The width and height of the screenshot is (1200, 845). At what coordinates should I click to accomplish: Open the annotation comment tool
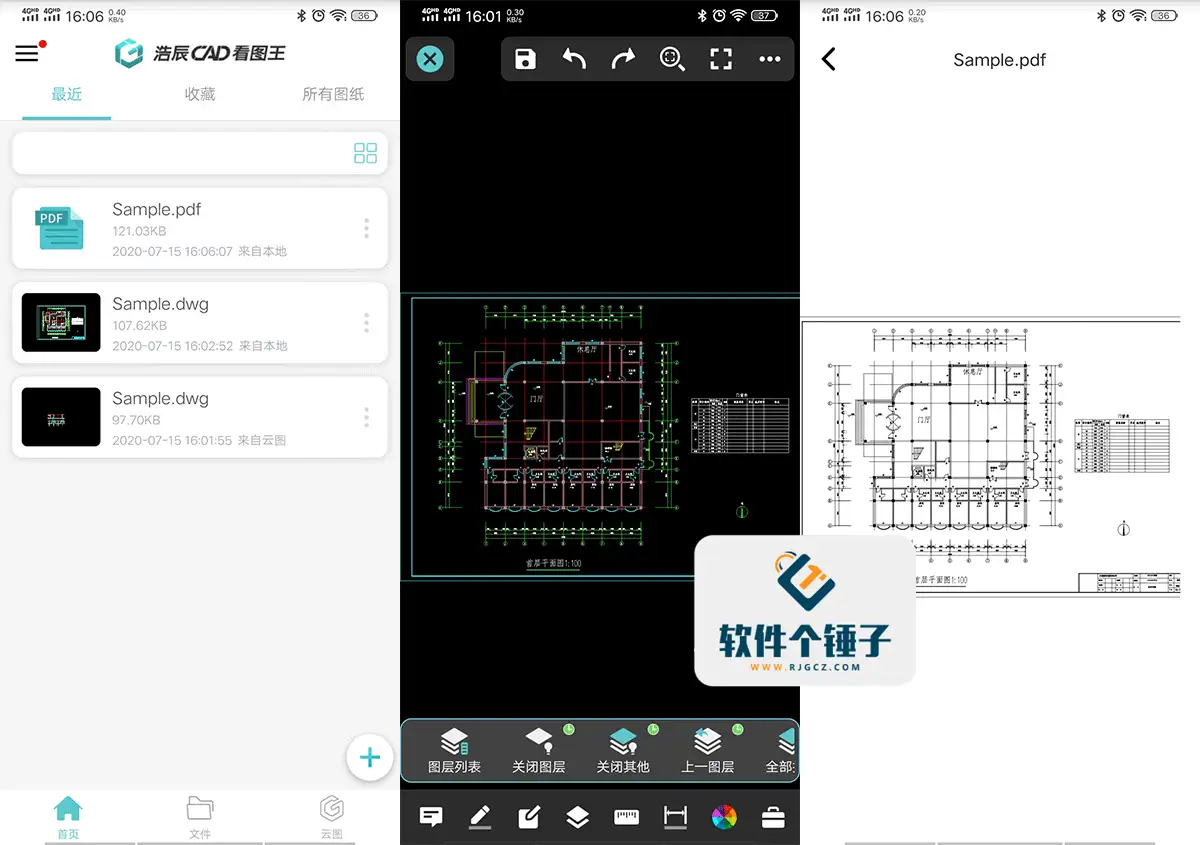coord(430,817)
